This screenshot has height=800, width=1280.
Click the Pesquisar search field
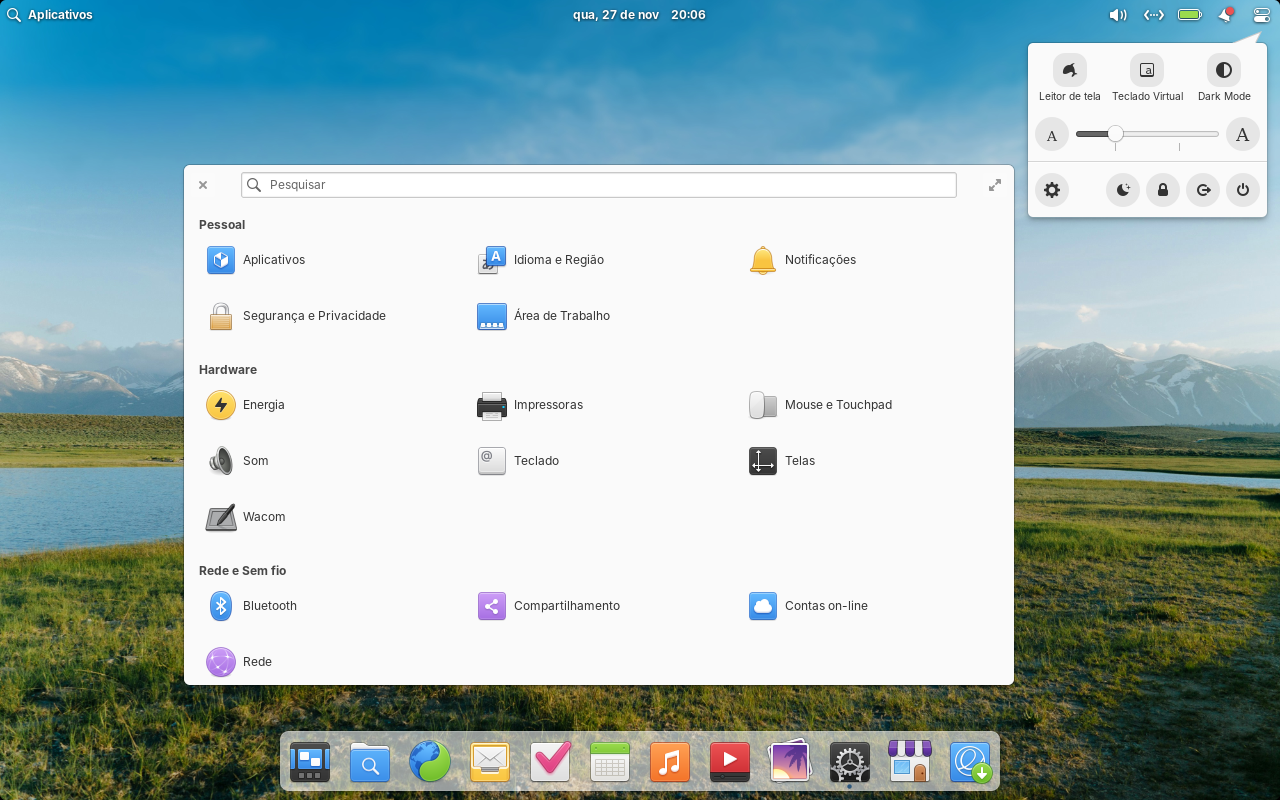point(598,185)
